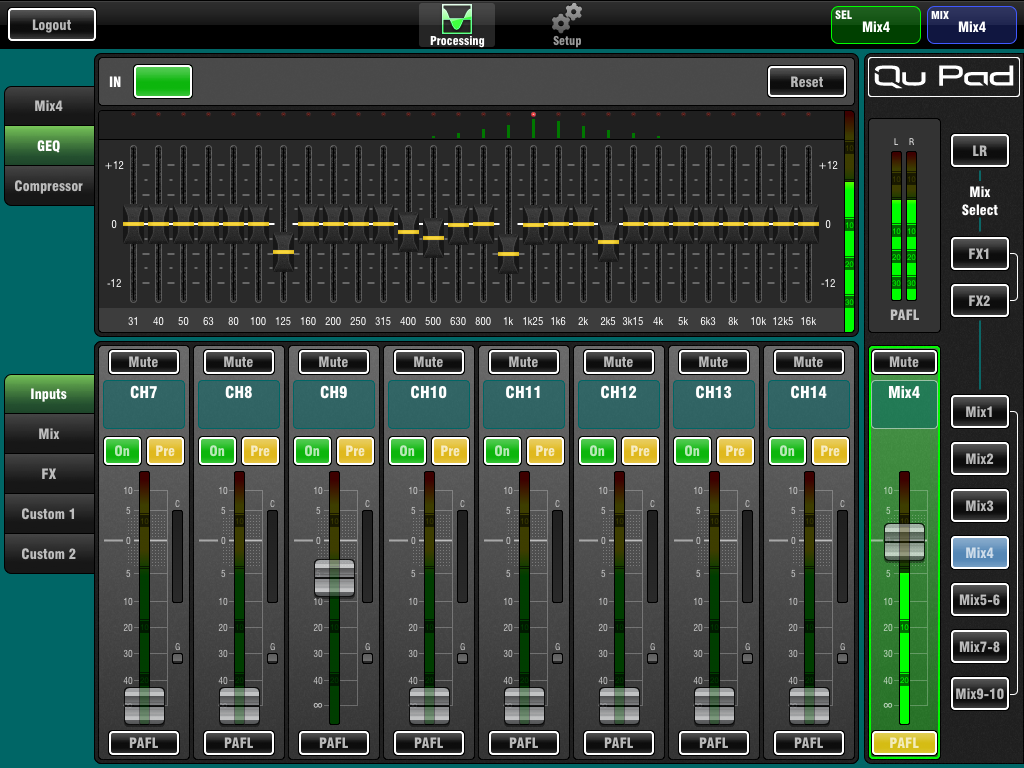This screenshot has height=768, width=1024.
Task: Mute channel CH13
Action: (714, 362)
